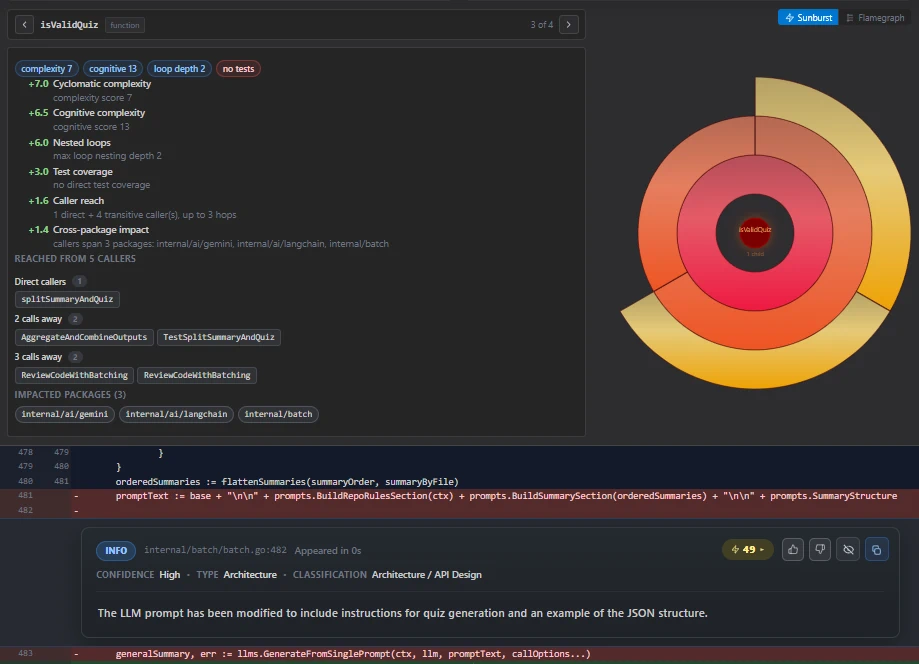Click the 'REACHED FROM 5 CALLERS' heading
Viewport: 919px width, 664px height.
(x=75, y=258)
